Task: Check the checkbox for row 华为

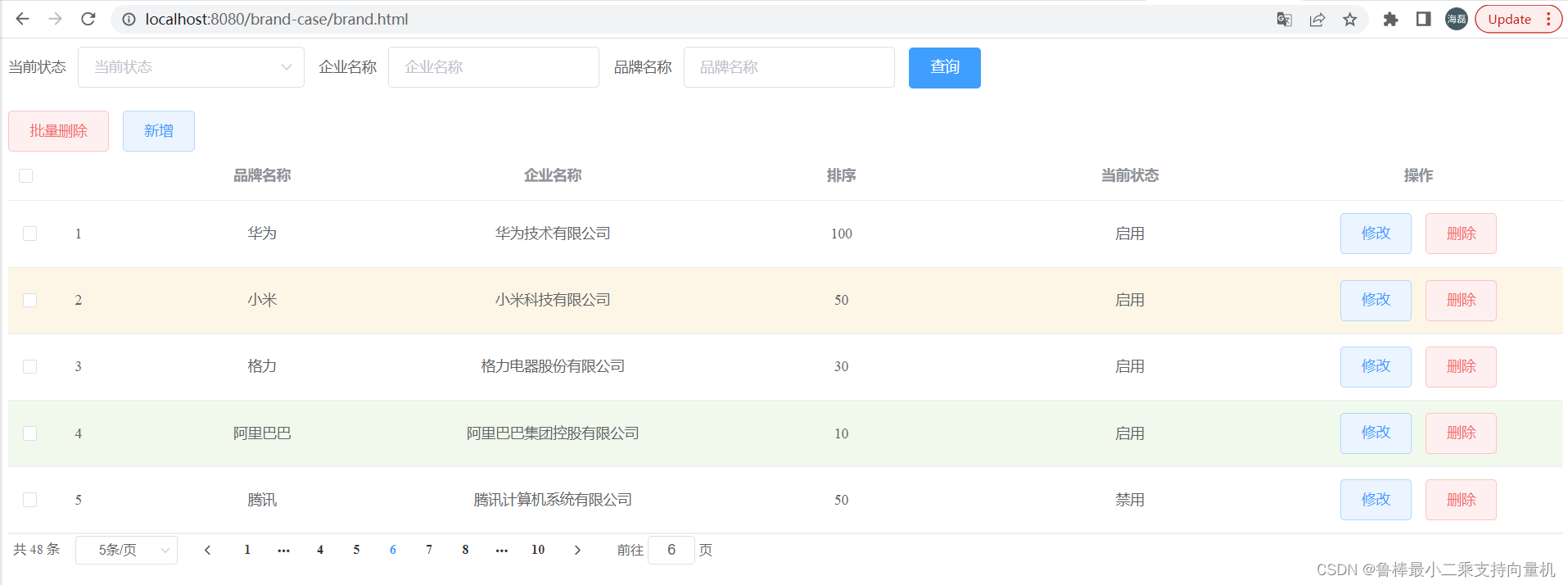Action: click(x=29, y=234)
